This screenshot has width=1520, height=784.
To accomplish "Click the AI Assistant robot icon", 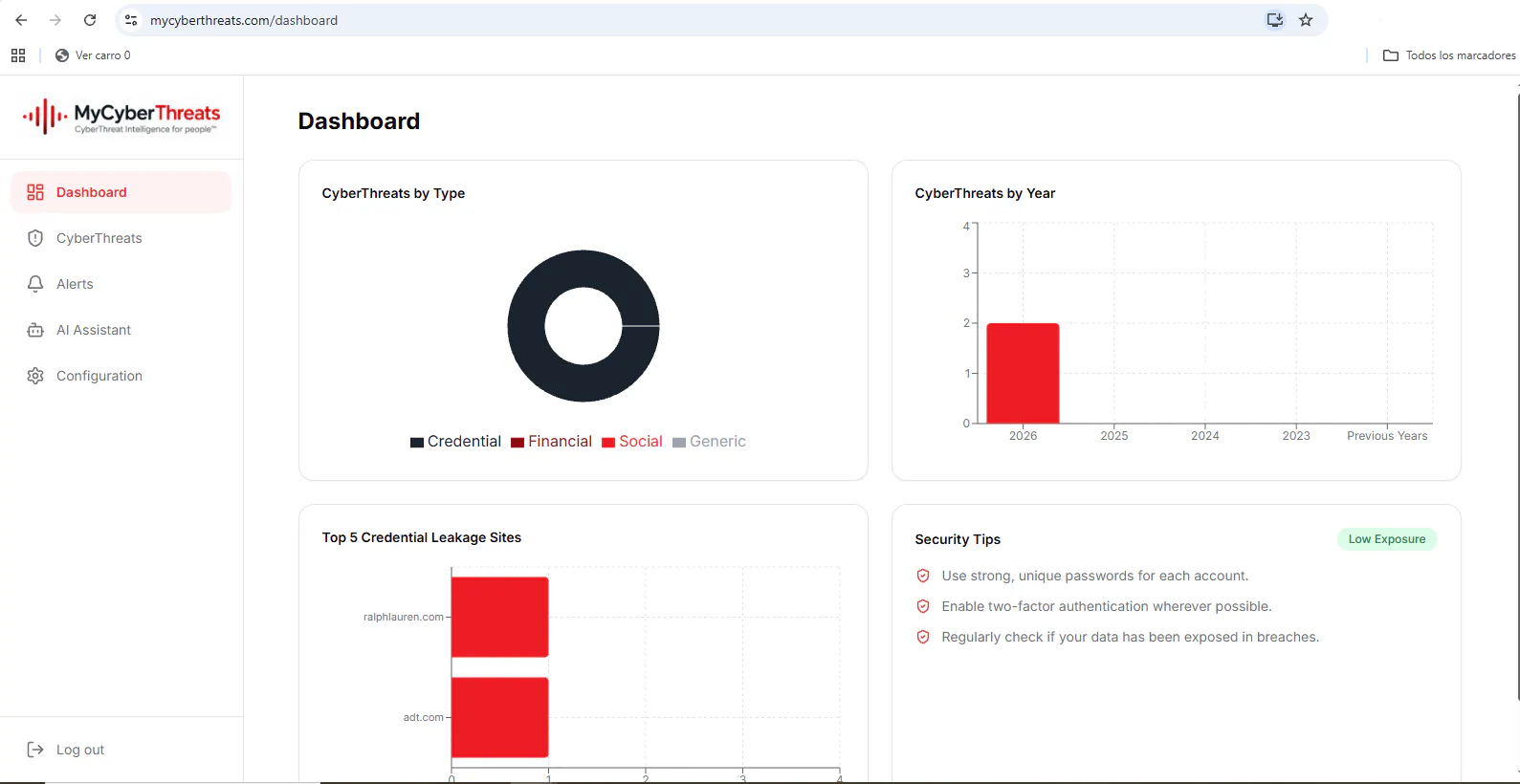I will 35,330.
